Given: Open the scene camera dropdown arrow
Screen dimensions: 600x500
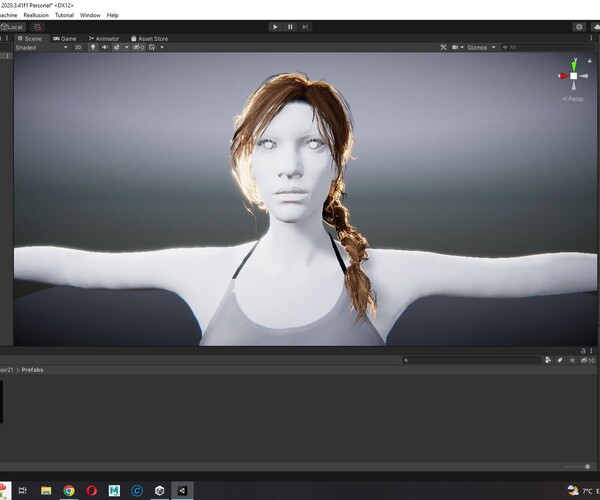Looking at the screenshot, I should 462,47.
